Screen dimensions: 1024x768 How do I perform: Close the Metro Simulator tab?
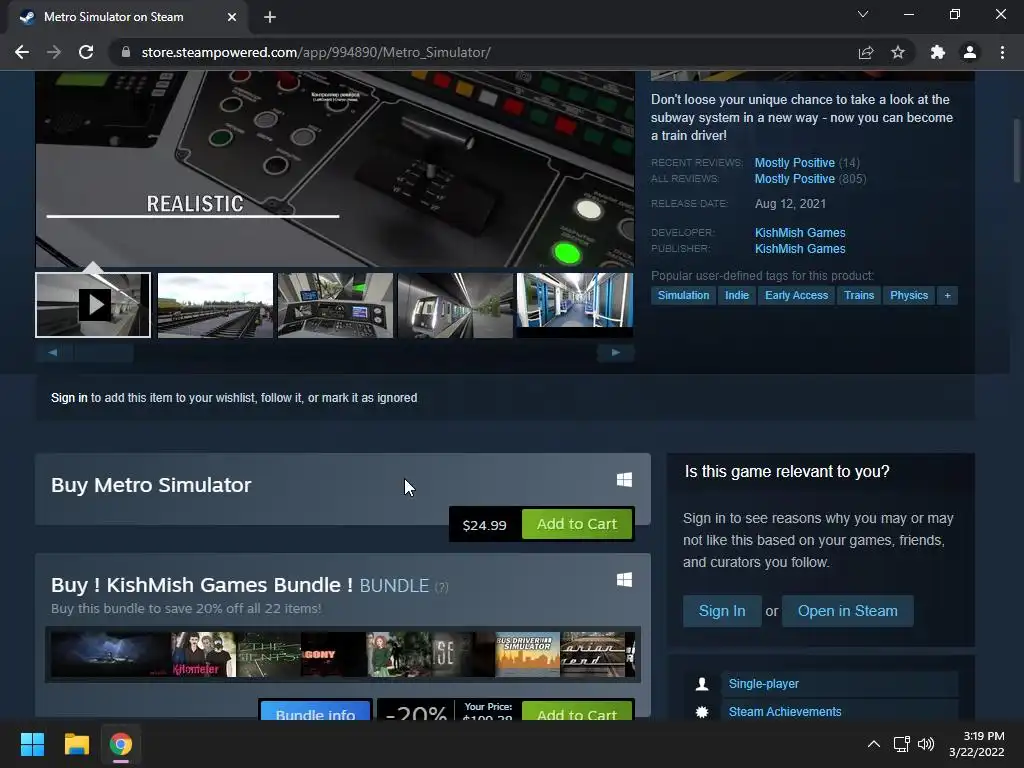232,17
